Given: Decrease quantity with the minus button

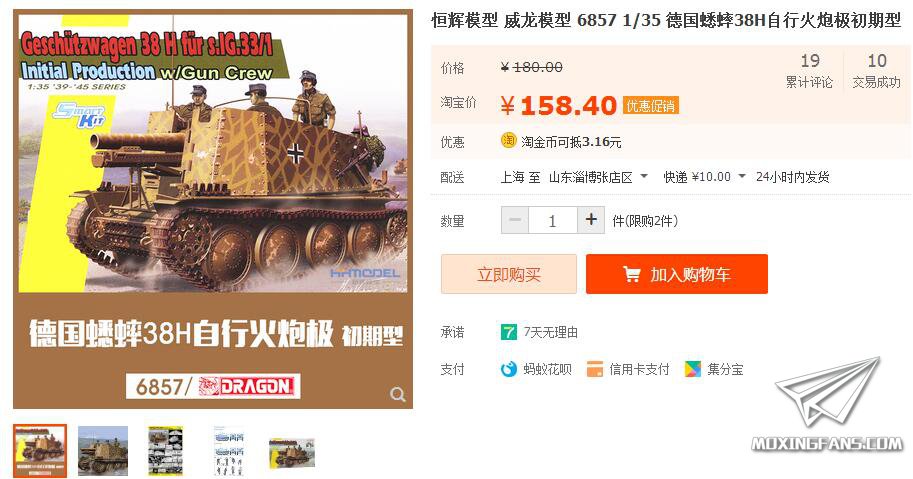Looking at the screenshot, I should pyautogui.click(x=515, y=221).
